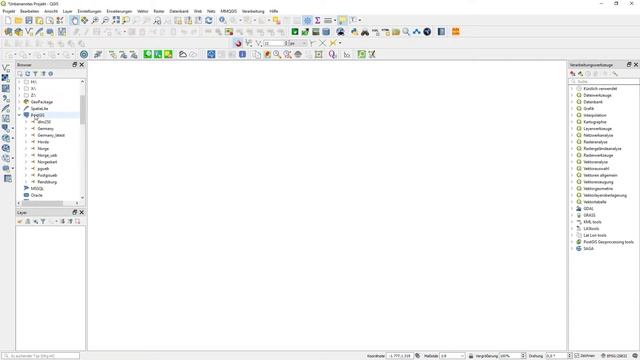
Task: Expand the GDAL group in the toolbox
Action: tap(572, 209)
